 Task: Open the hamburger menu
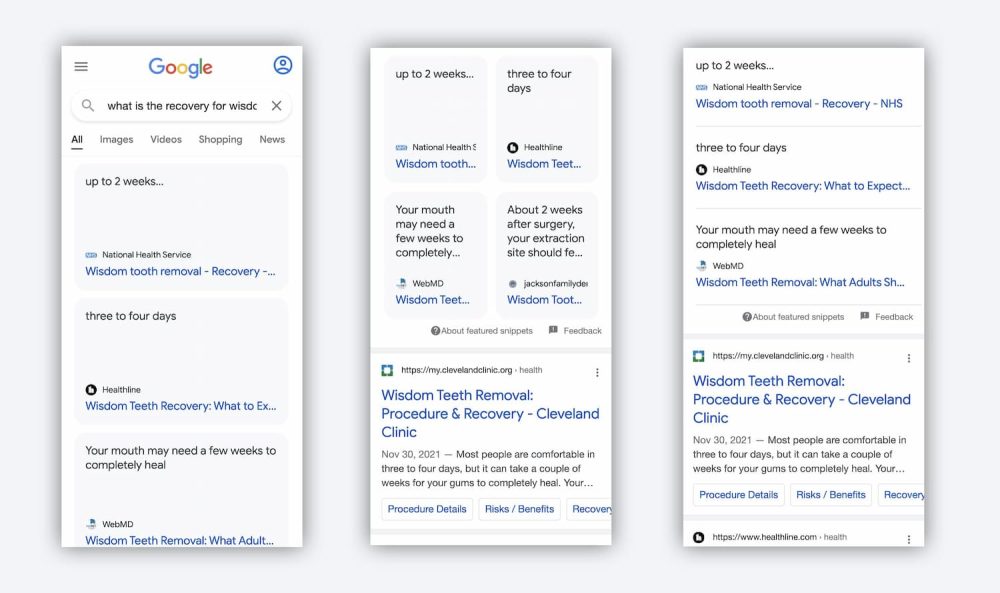(x=81, y=66)
